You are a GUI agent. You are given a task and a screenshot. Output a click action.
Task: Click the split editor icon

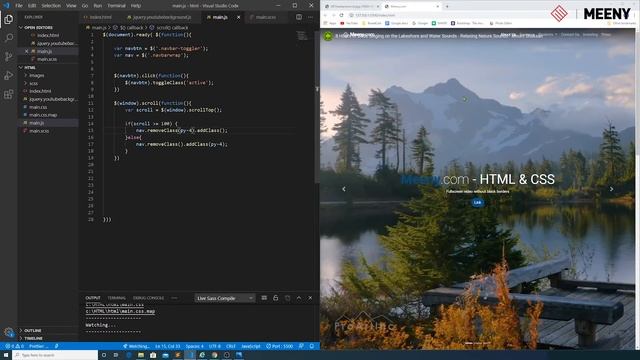(x=299, y=17)
